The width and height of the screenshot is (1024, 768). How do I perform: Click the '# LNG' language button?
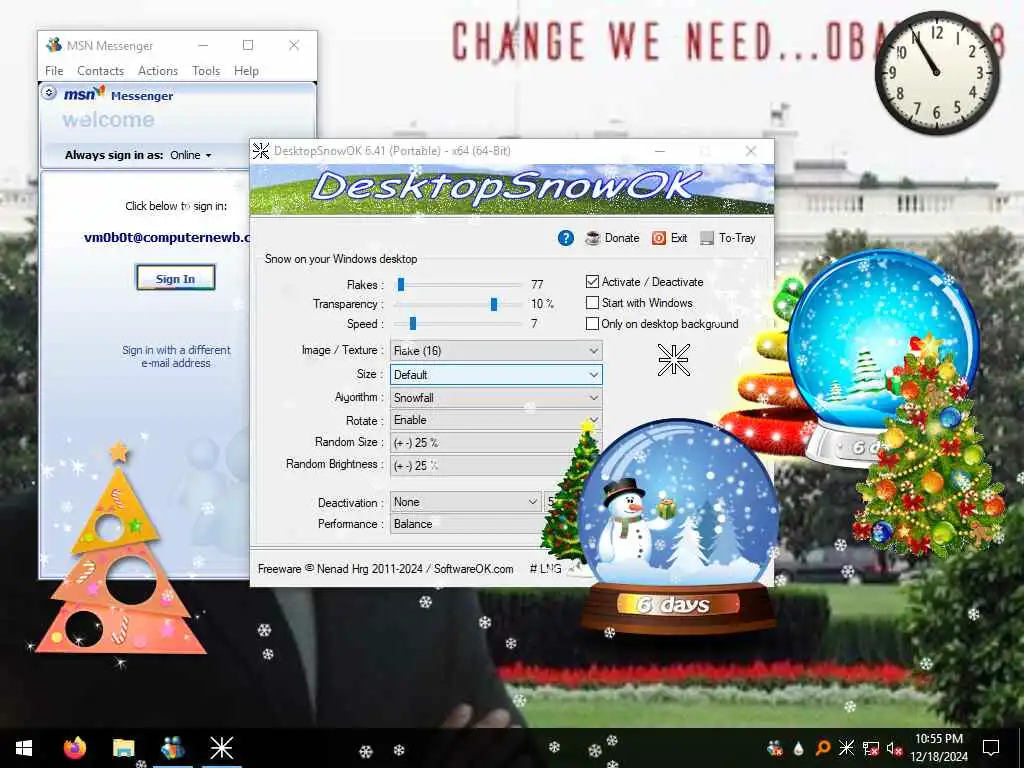pos(545,569)
